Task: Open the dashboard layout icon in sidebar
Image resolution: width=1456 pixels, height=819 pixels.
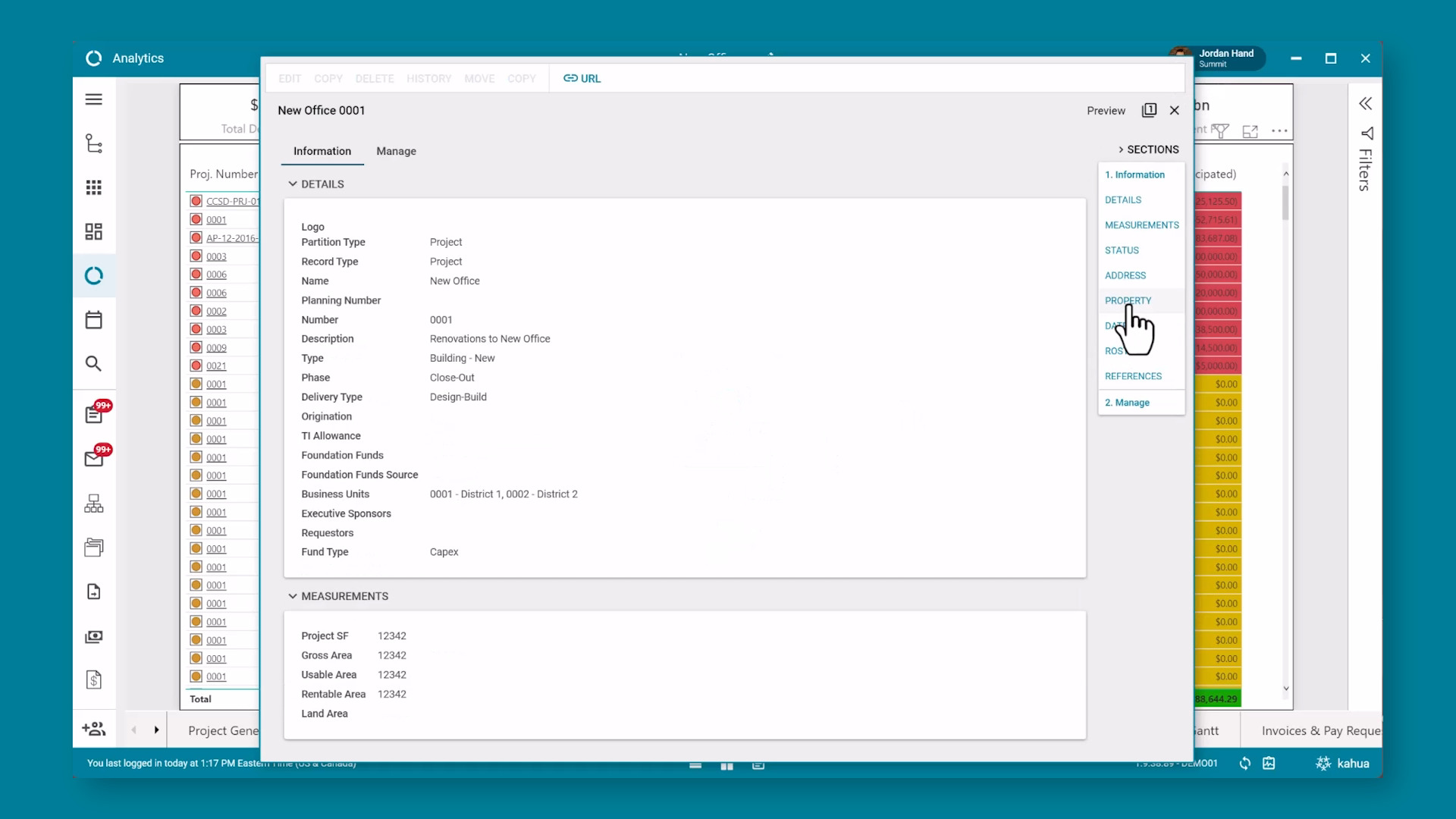Action: tap(93, 231)
